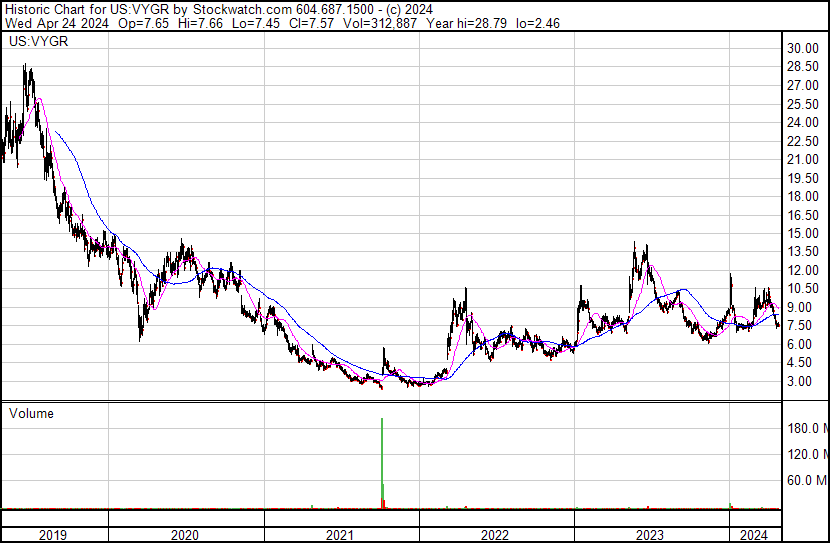Click the Cl=7.57 closing price value
The image size is (830, 543).
click(312, 23)
